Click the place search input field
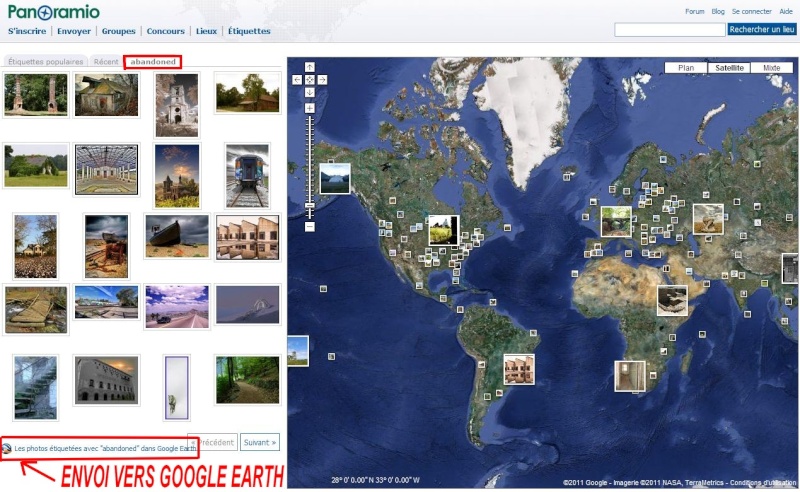This screenshot has height=492, width=800. click(x=669, y=30)
